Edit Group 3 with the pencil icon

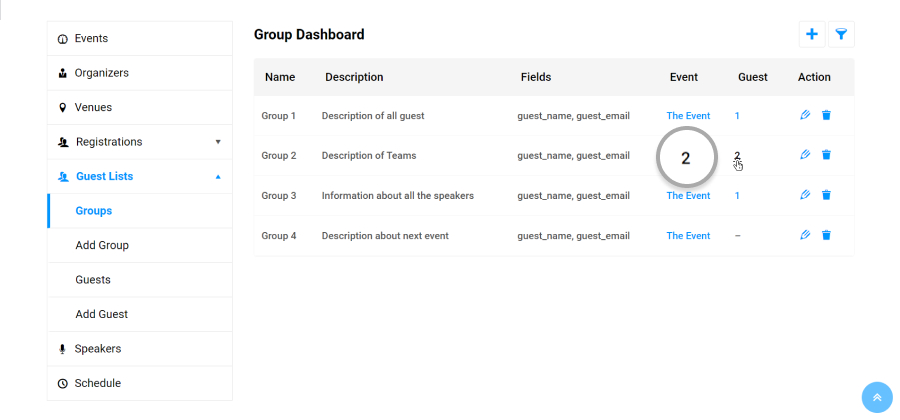805,195
